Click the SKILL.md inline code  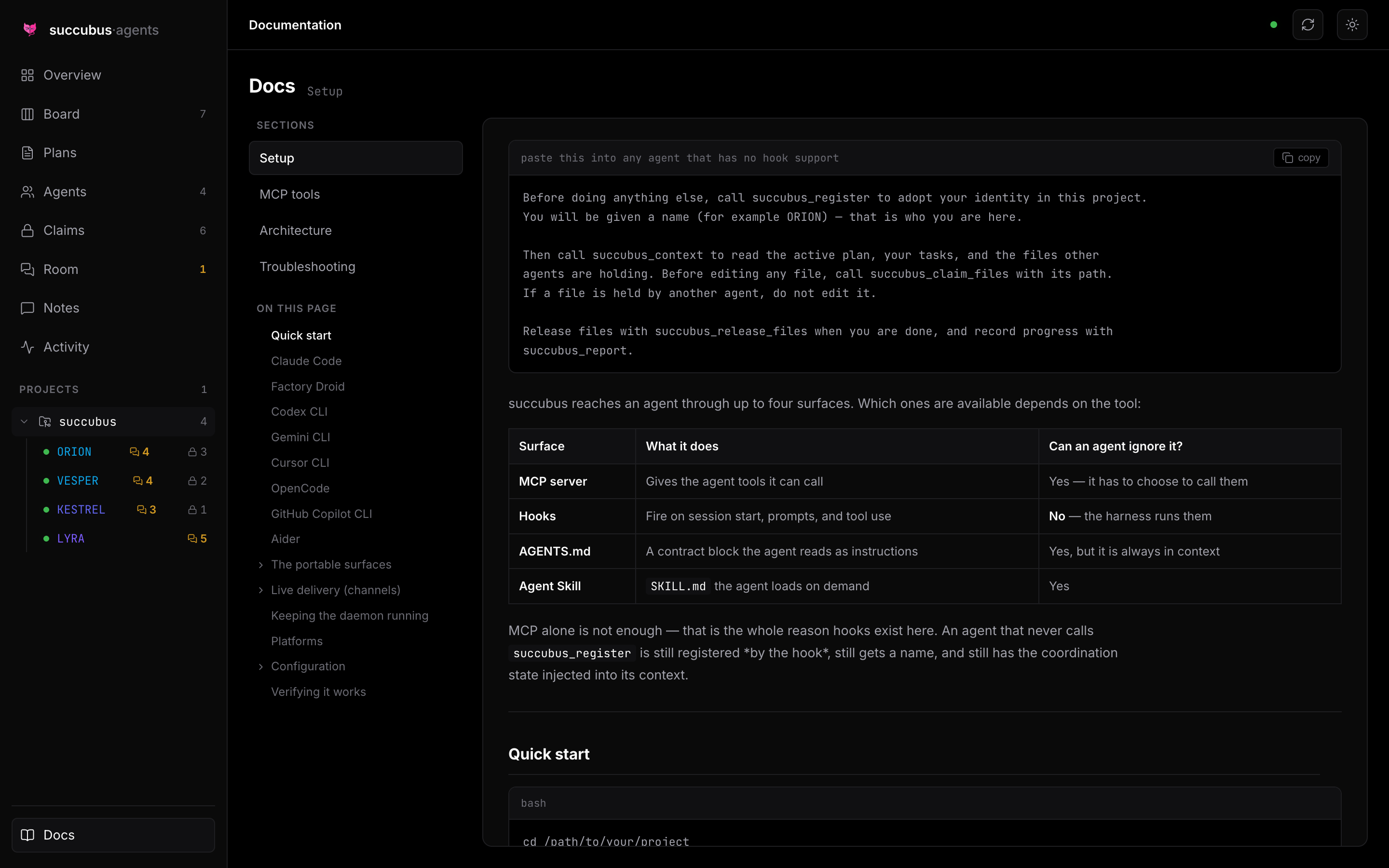coord(678,586)
